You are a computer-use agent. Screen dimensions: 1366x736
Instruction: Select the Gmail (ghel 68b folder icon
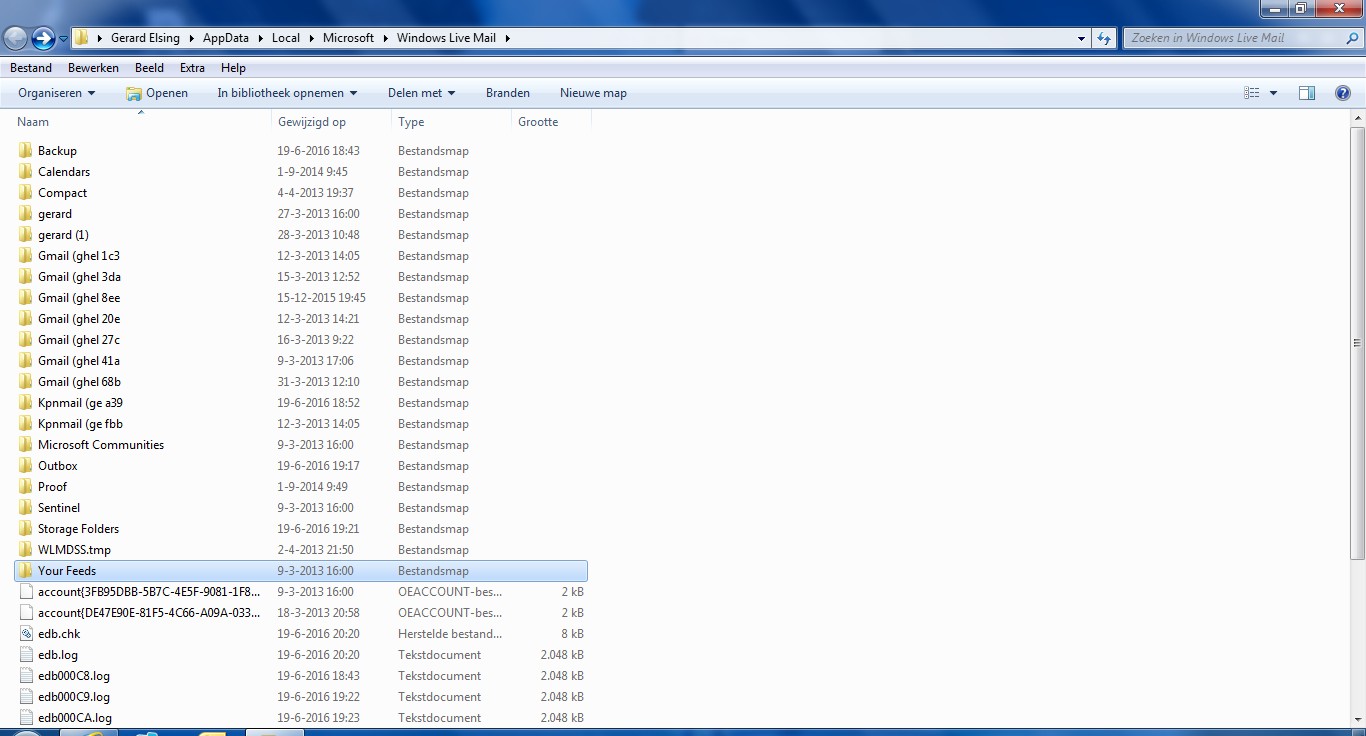point(26,382)
